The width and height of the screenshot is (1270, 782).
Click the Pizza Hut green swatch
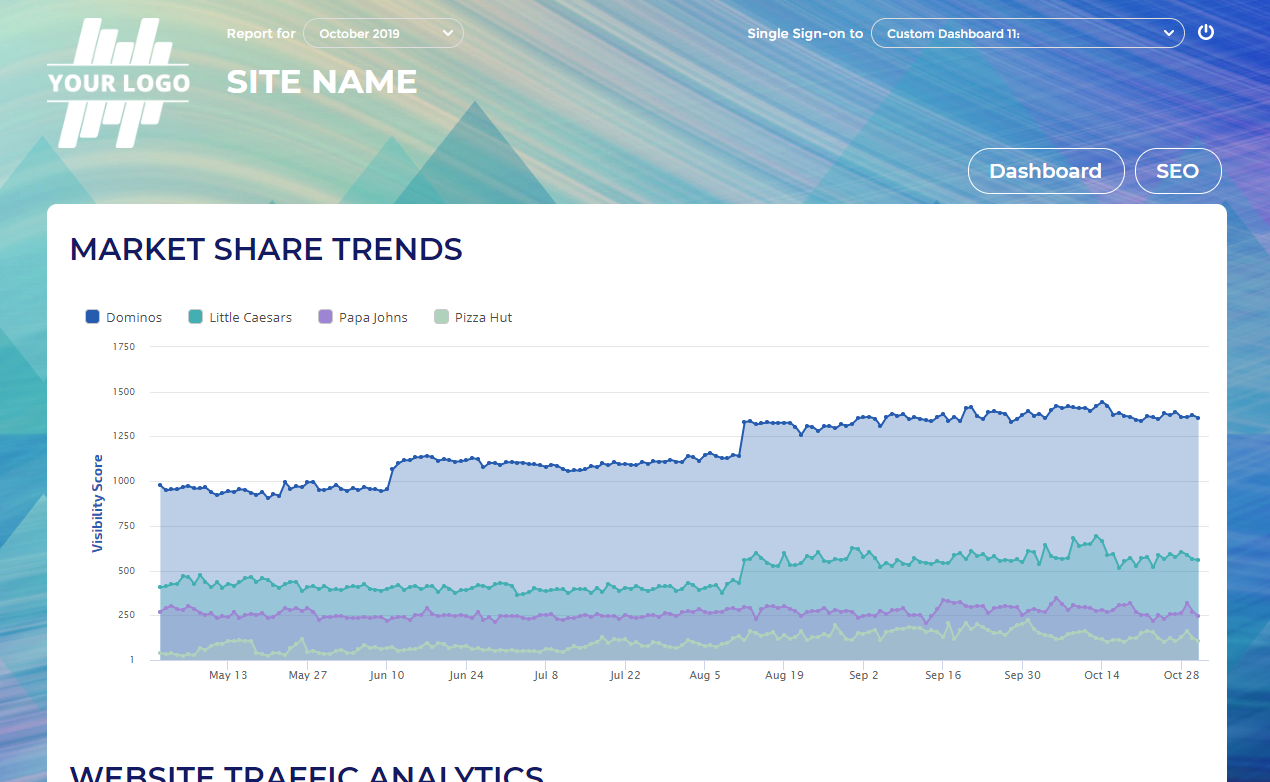(x=441, y=317)
